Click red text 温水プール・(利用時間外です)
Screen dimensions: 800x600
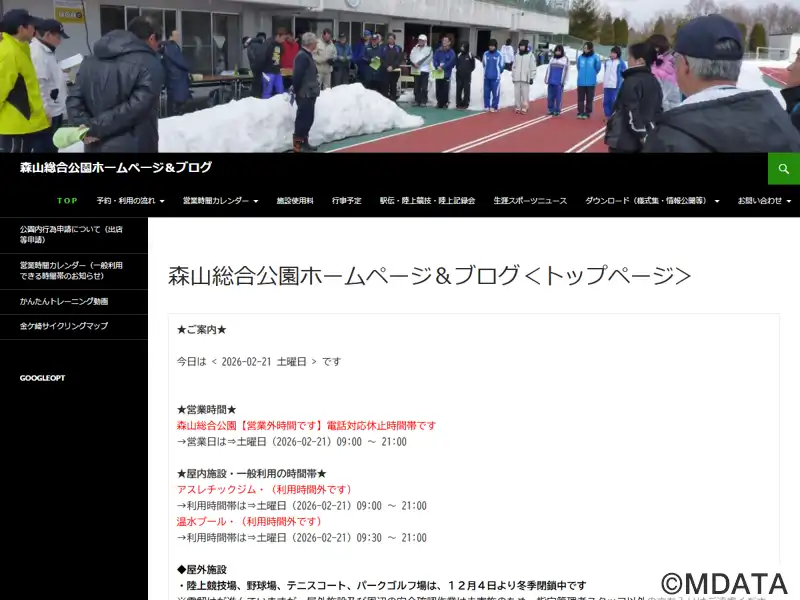(x=249, y=522)
